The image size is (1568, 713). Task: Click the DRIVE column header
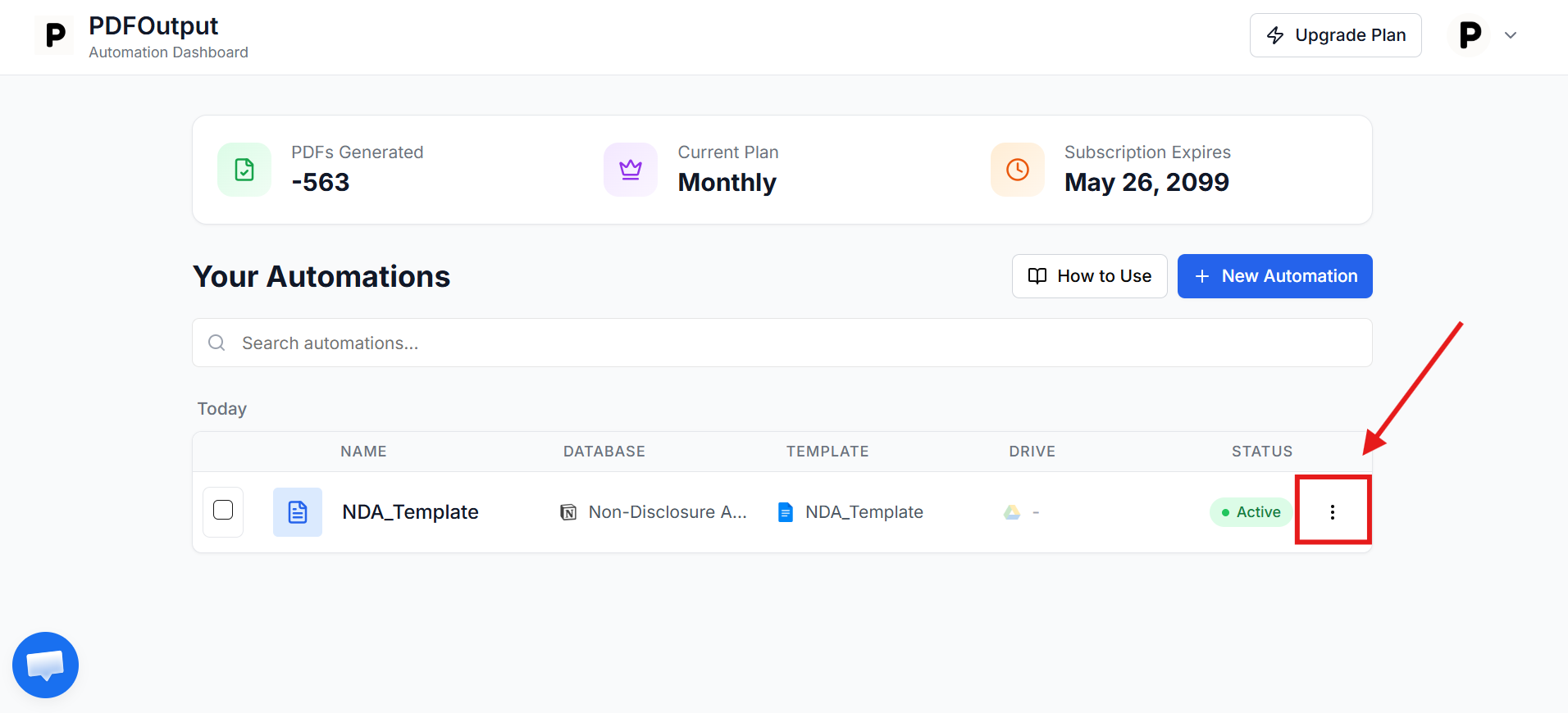1032,452
